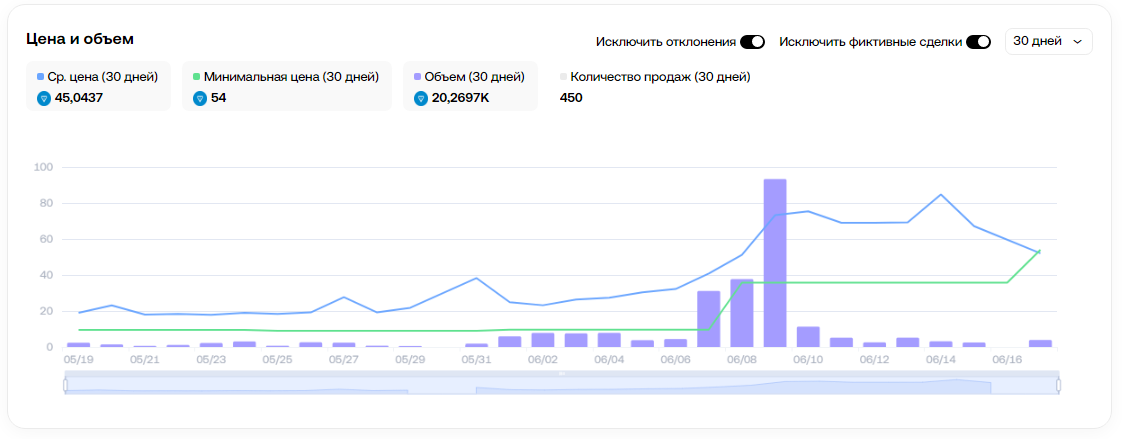Viewport: 1122px width, 439px height.
Task: Click the 06/02 date label
Action: coord(542,359)
